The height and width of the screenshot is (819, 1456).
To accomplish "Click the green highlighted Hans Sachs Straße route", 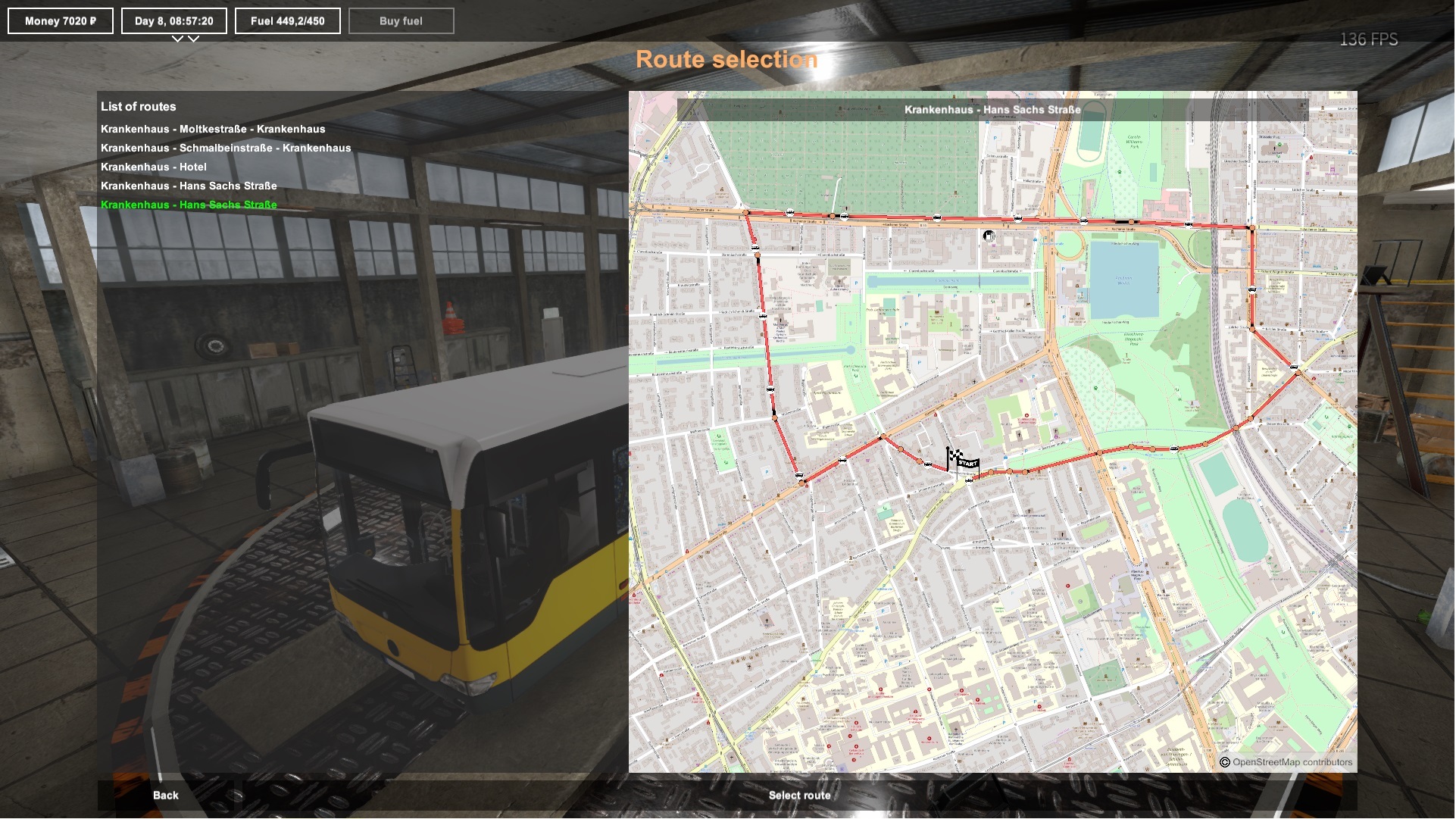I will point(189,205).
